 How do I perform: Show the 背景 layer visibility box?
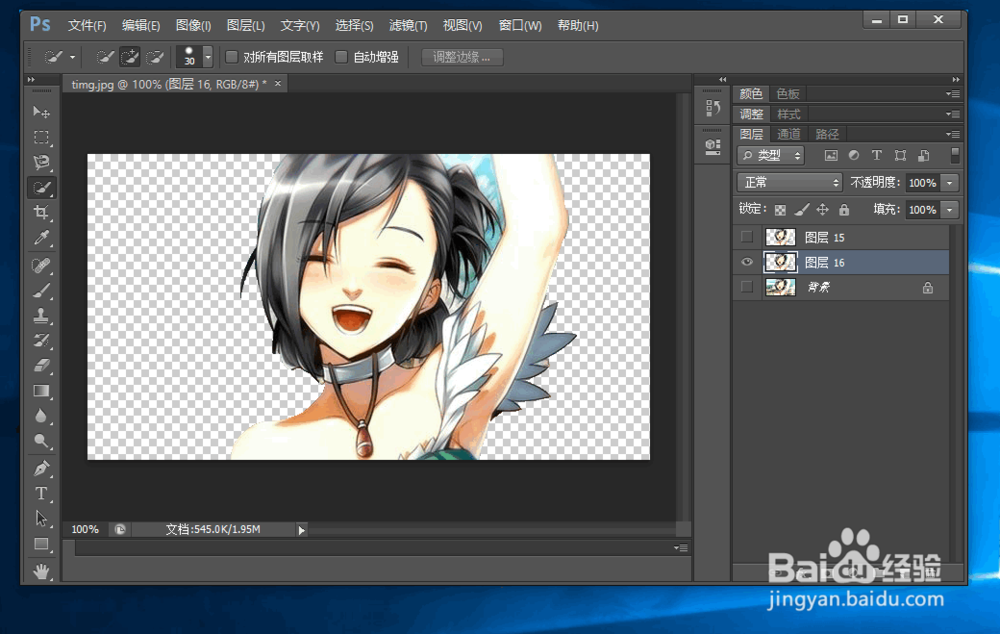click(x=747, y=288)
